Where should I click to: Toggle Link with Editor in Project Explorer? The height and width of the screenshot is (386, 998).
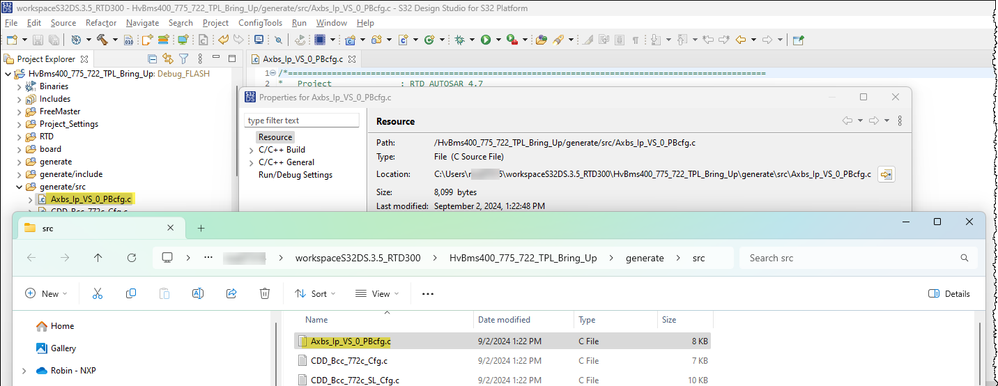coord(168,59)
